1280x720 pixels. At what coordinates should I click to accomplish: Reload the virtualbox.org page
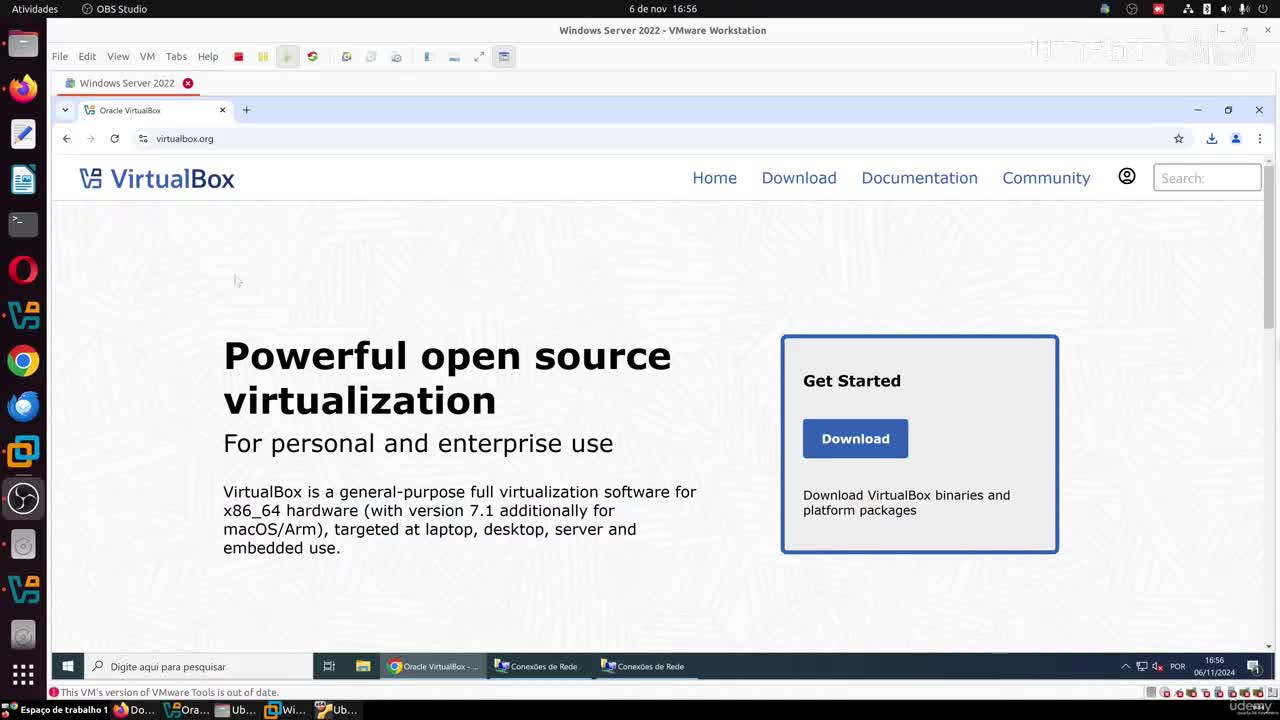point(114,139)
